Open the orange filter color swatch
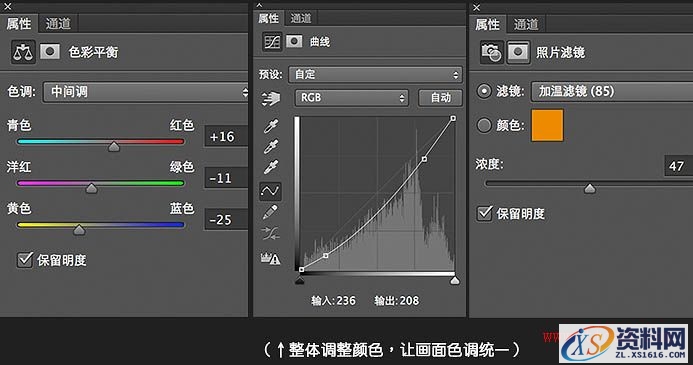 click(x=547, y=125)
